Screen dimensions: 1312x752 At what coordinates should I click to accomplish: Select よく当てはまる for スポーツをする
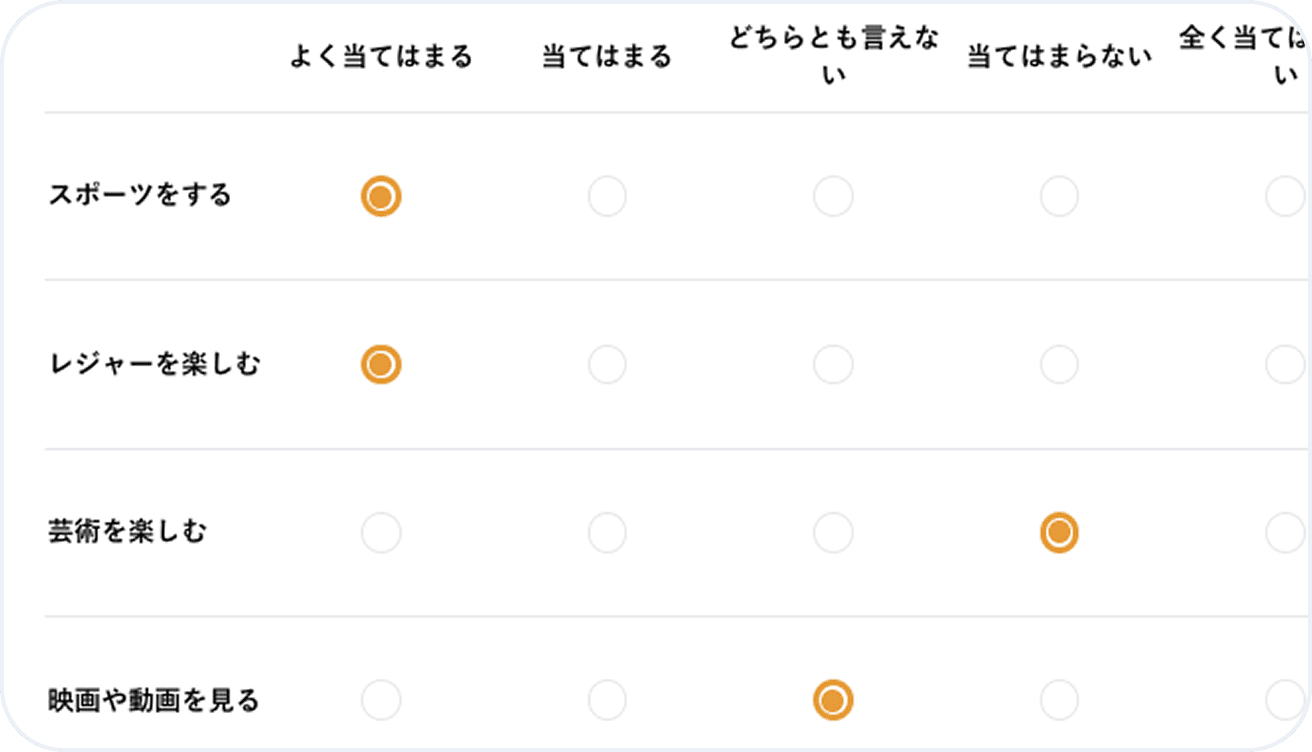point(380,196)
